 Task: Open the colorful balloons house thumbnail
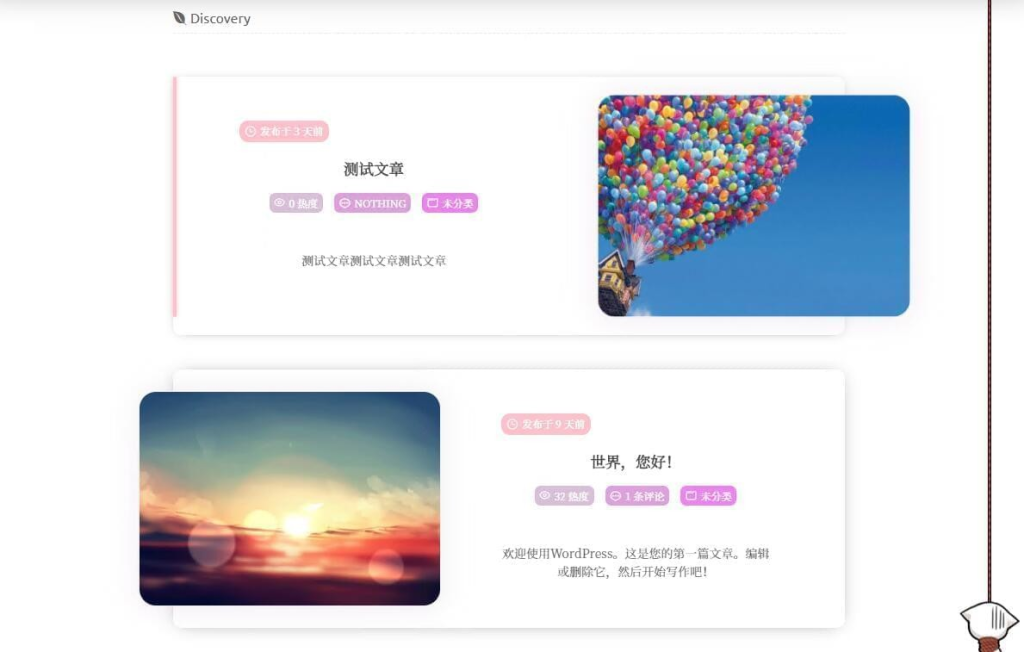coord(753,206)
